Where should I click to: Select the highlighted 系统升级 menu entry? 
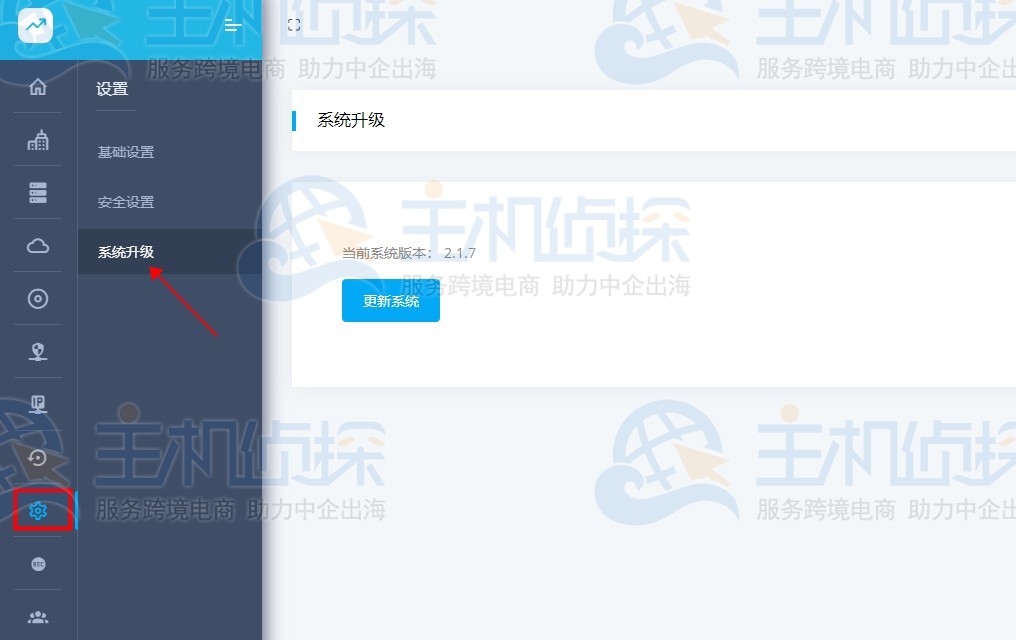point(125,251)
